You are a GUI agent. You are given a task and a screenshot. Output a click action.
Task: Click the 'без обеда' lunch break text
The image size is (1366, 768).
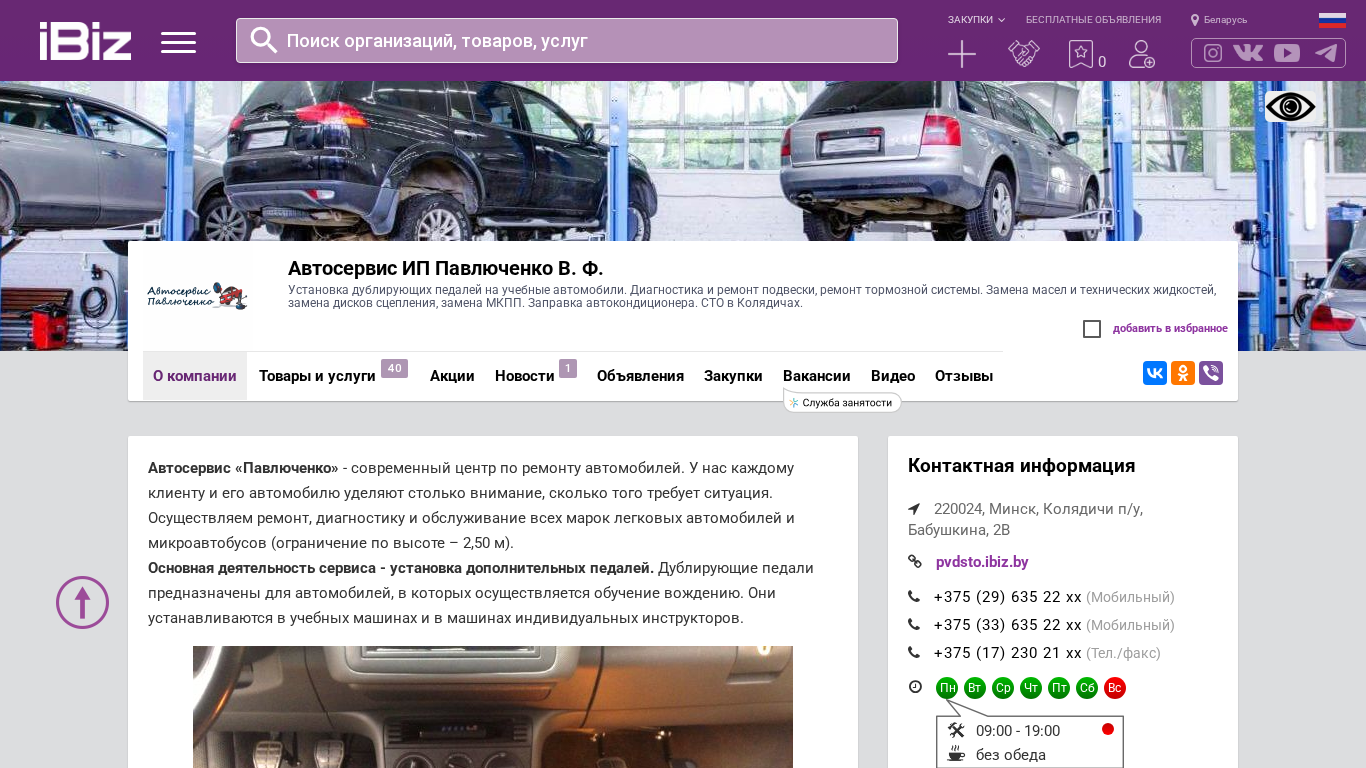pyautogui.click(x=1011, y=755)
